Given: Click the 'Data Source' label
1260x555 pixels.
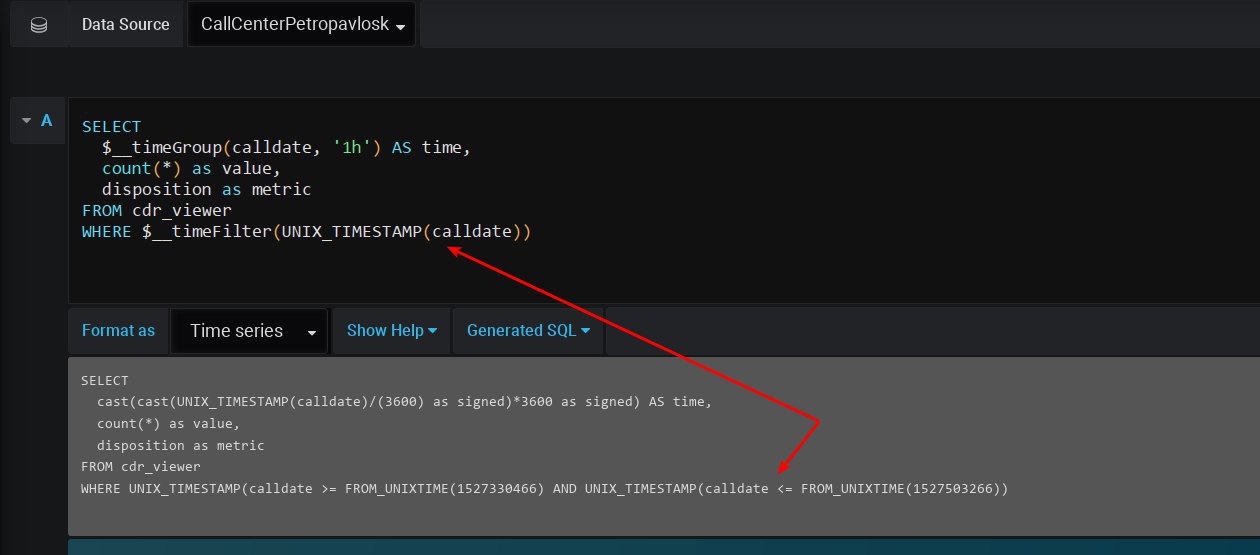Looking at the screenshot, I should tap(125, 24).
